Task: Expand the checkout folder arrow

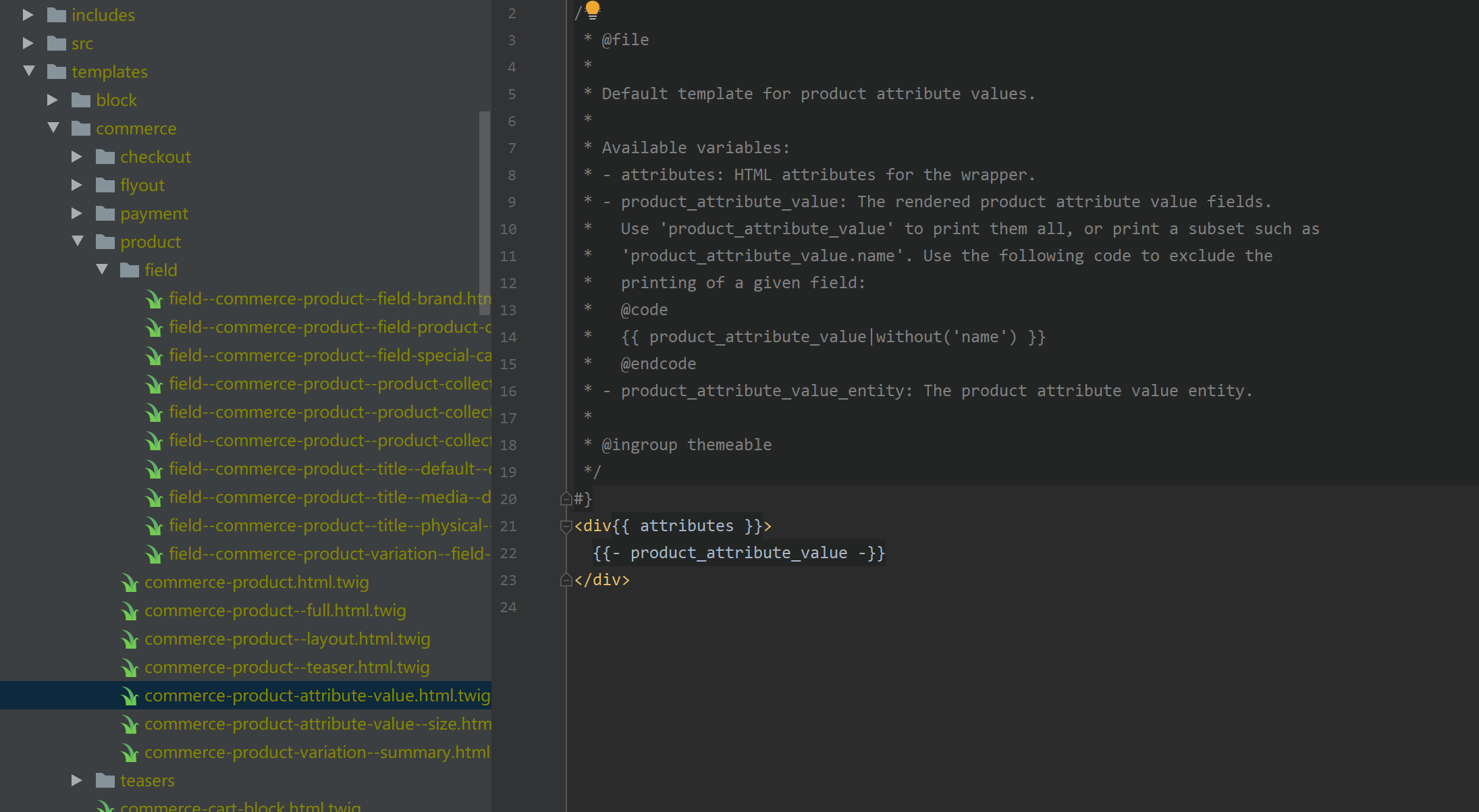Action: pos(77,156)
